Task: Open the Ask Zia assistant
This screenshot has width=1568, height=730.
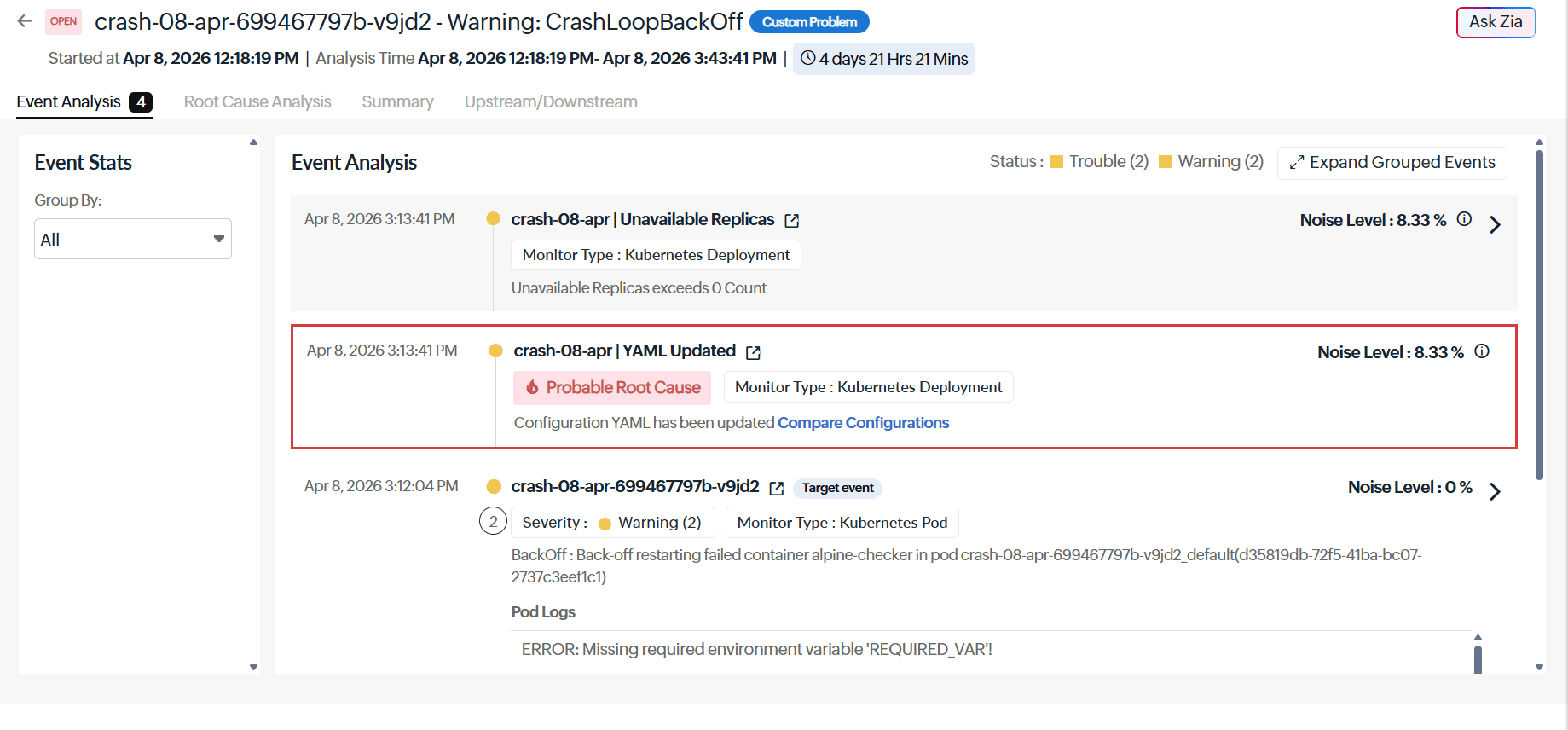Action: tap(1496, 22)
